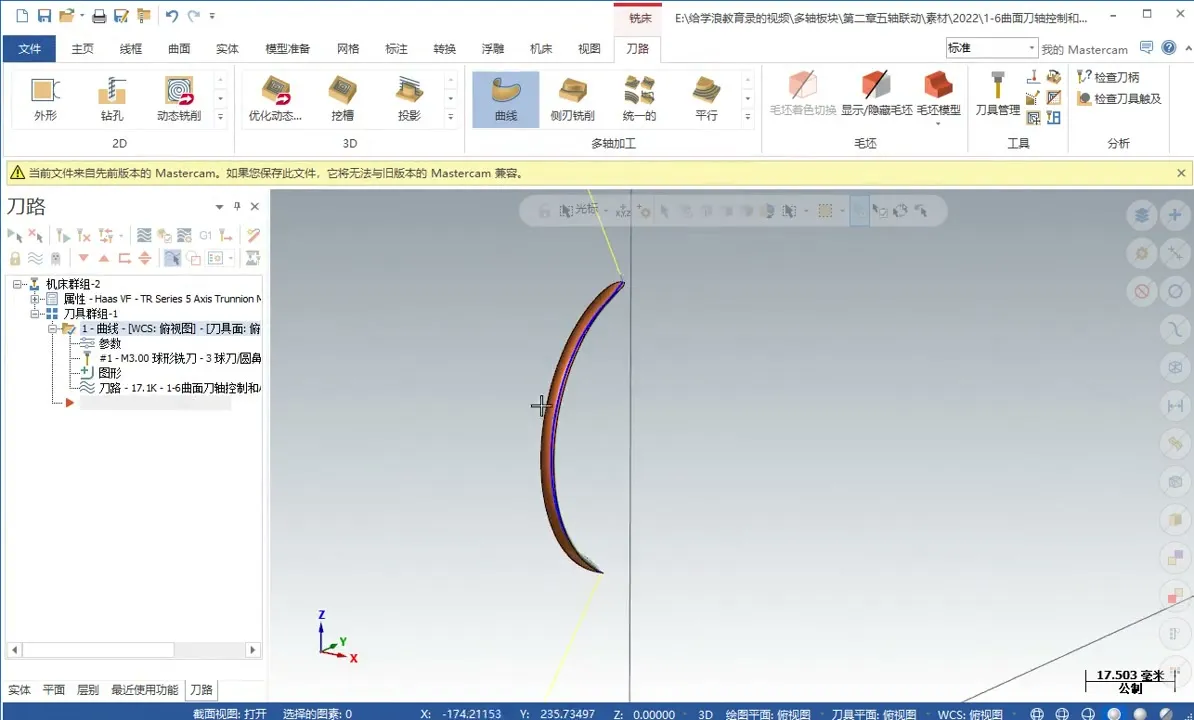Screen dimensions: 1194x720
Task: Toggle the lock on operations in 刀路 panel
Action: pos(14,258)
